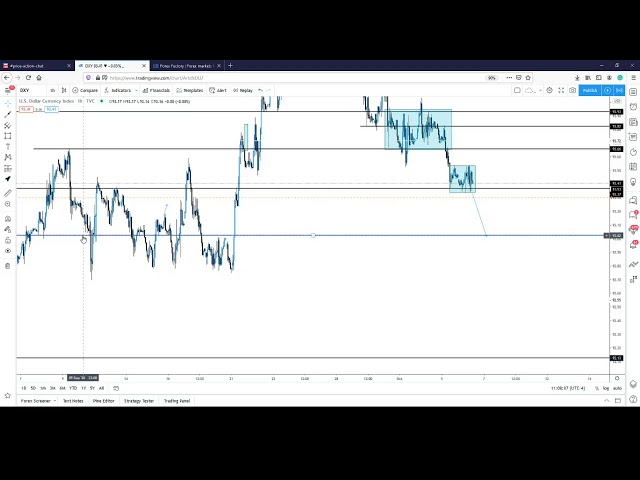
Task: Toggle auto scale on price axis
Action: click(x=617, y=388)
